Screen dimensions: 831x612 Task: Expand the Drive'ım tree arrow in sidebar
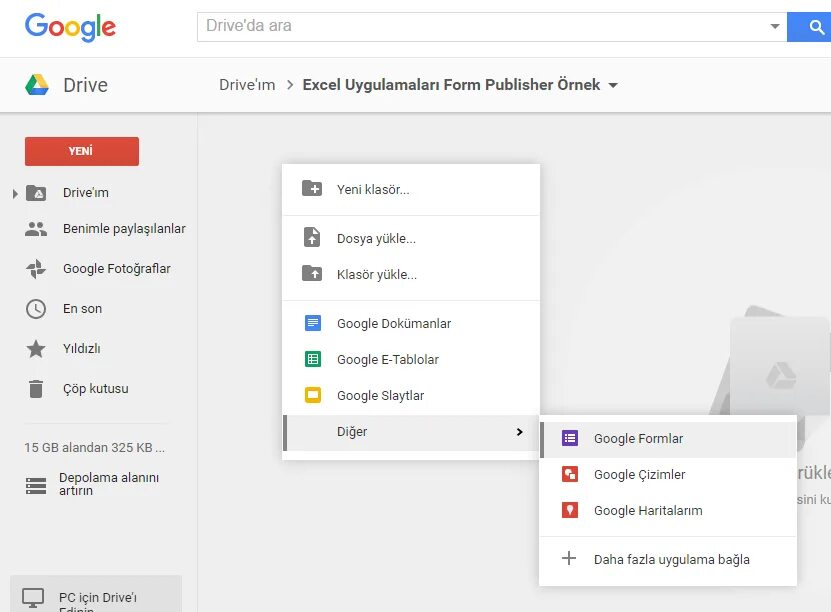click(x=15, y=193)
